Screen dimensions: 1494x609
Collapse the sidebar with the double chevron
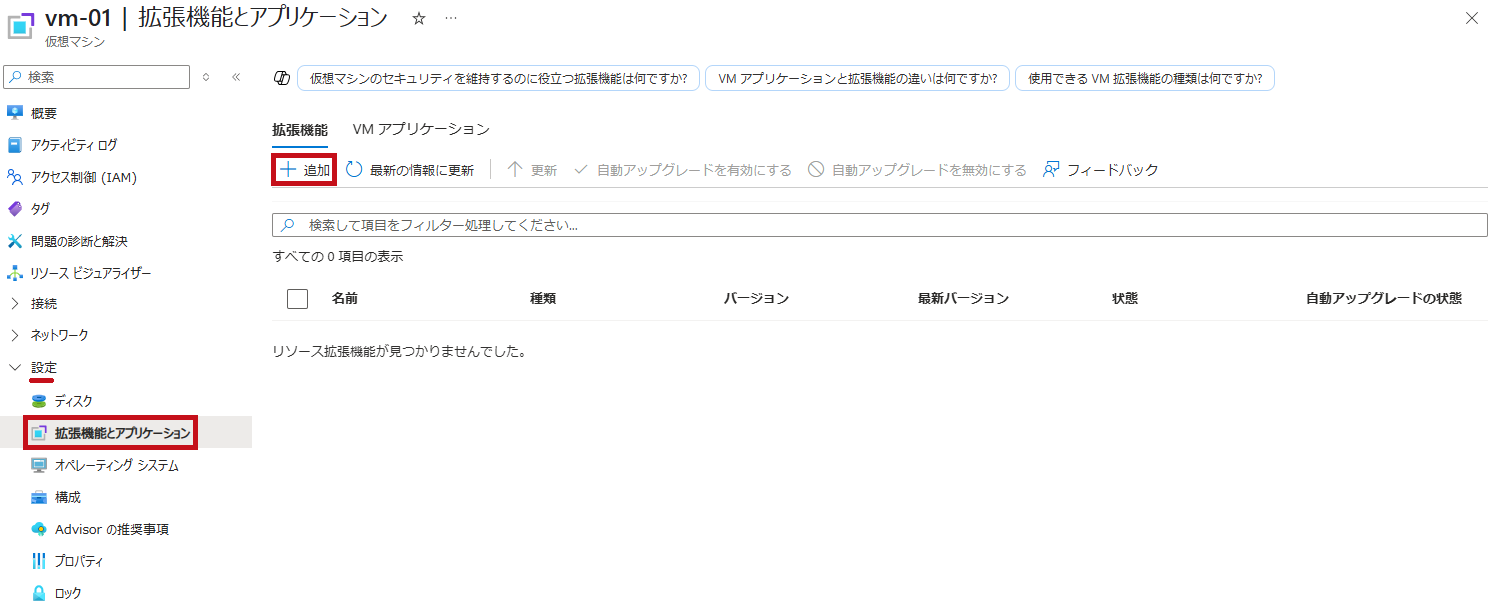[236, 77]
